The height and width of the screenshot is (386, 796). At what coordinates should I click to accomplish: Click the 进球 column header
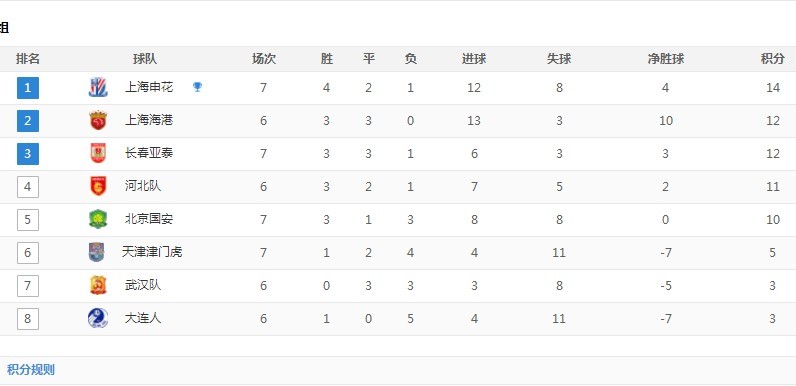coord(474,59)
